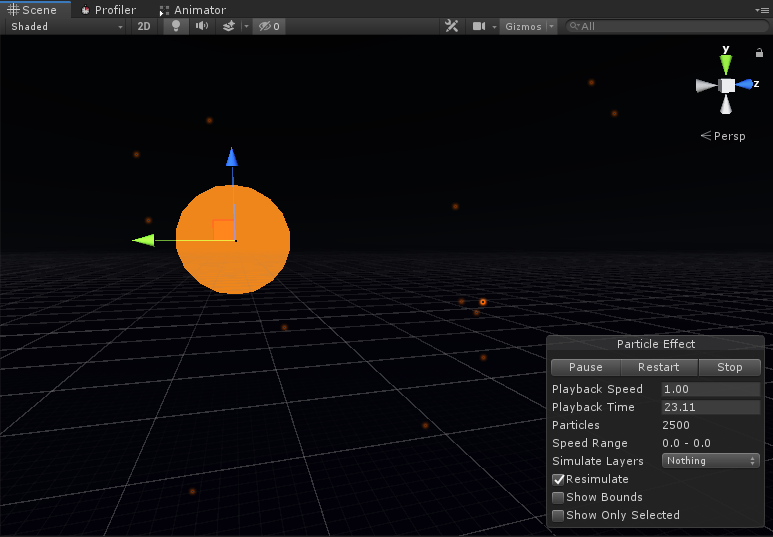Toggle scene effects image icon
Viewport: 773px width, 537px height.
coord(229,26)
